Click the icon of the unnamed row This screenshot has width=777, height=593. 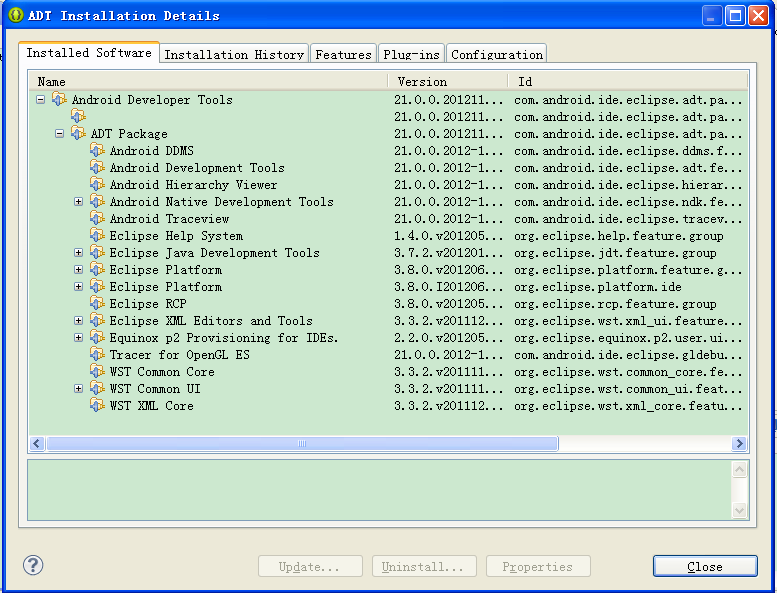point(78,116)
